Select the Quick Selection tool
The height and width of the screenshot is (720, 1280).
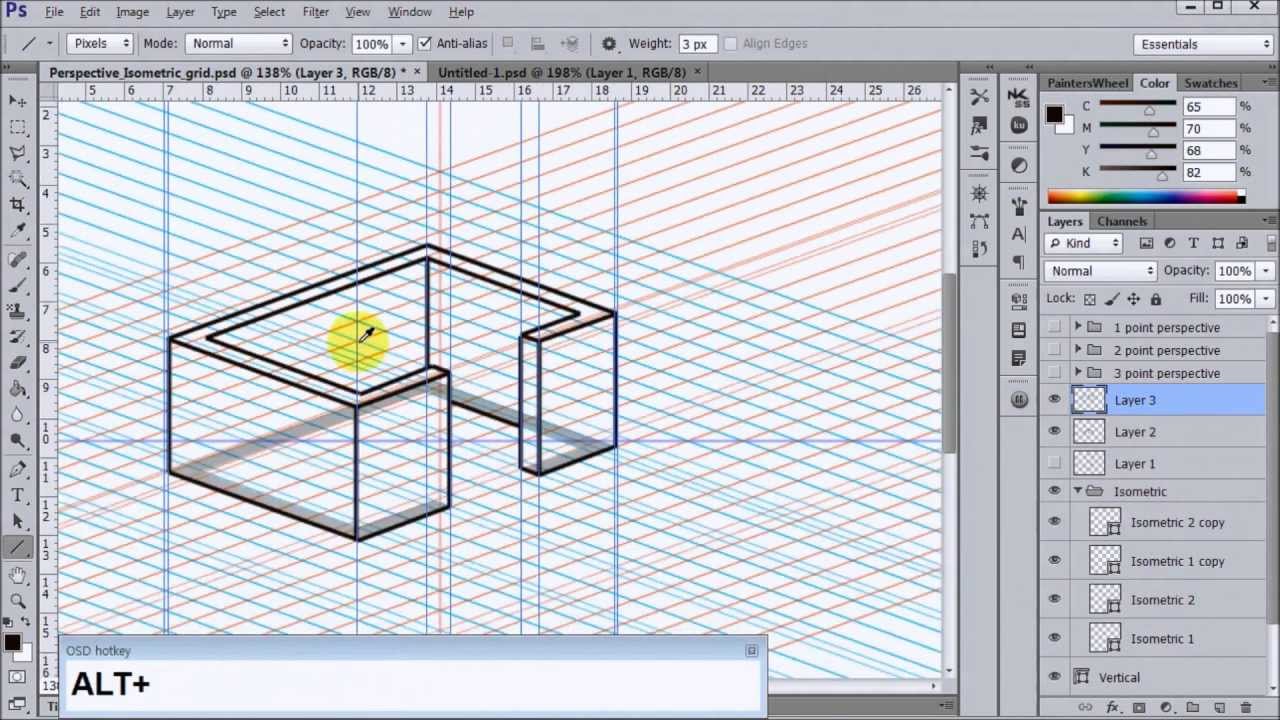(x=18, y=179)
